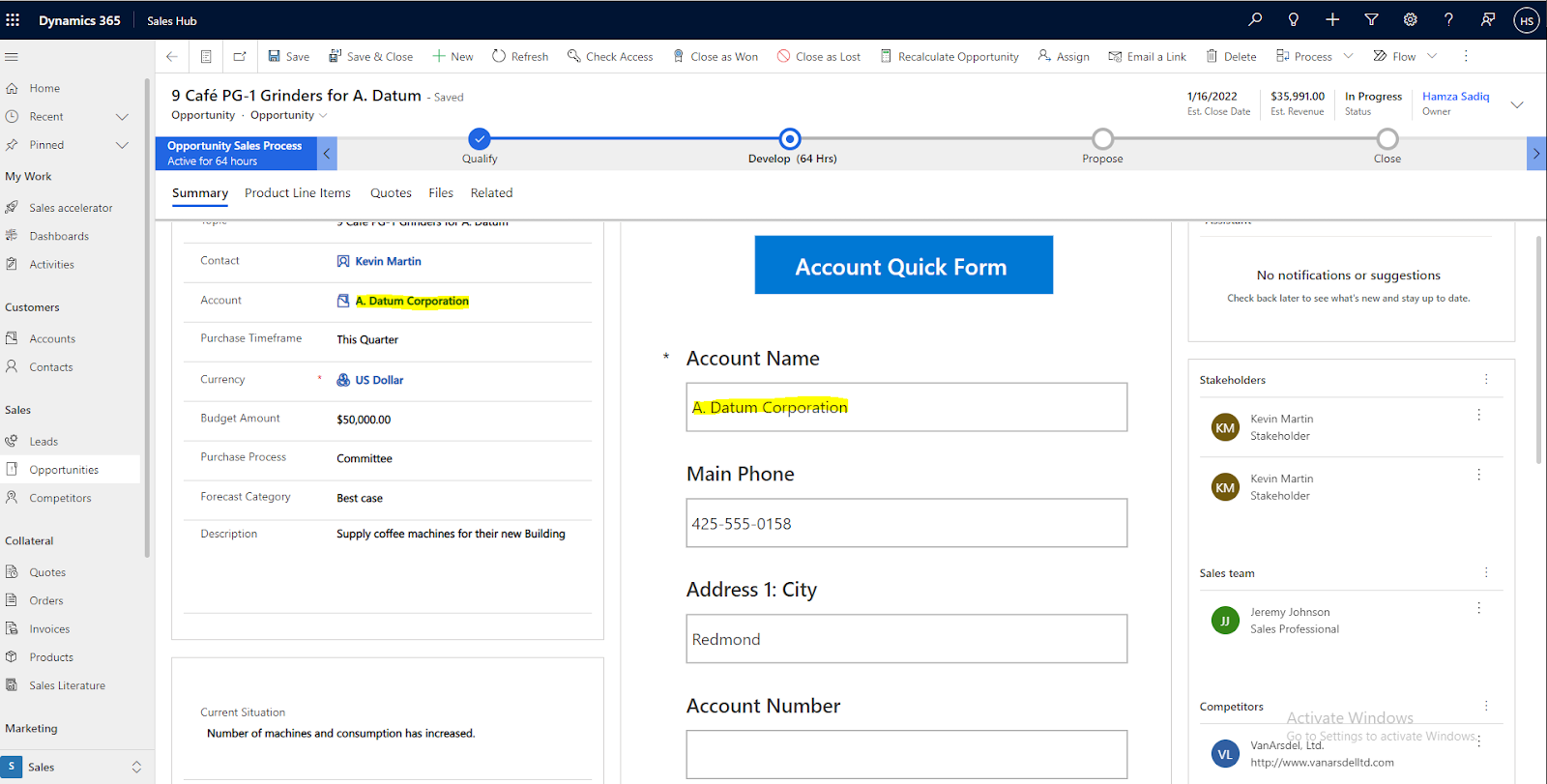Click Save & Close

coord(370,56)
